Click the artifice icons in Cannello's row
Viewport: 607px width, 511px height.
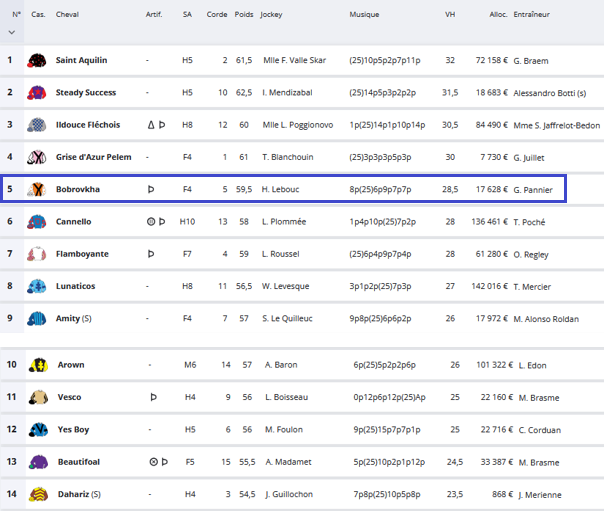157,222
